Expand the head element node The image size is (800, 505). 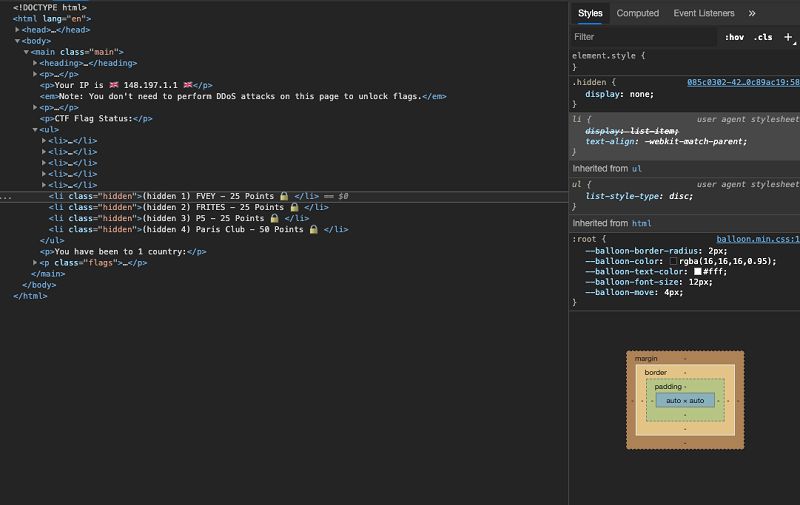coord(18,30)
